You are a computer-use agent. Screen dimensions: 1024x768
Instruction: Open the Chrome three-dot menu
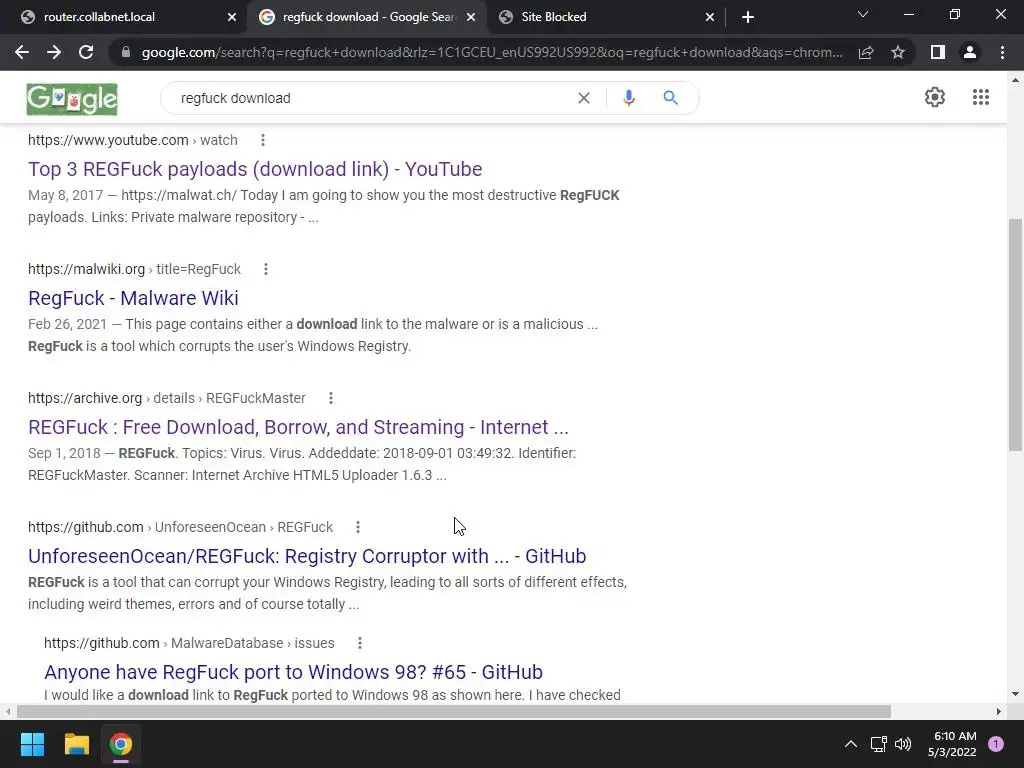tap(1002, 52)
